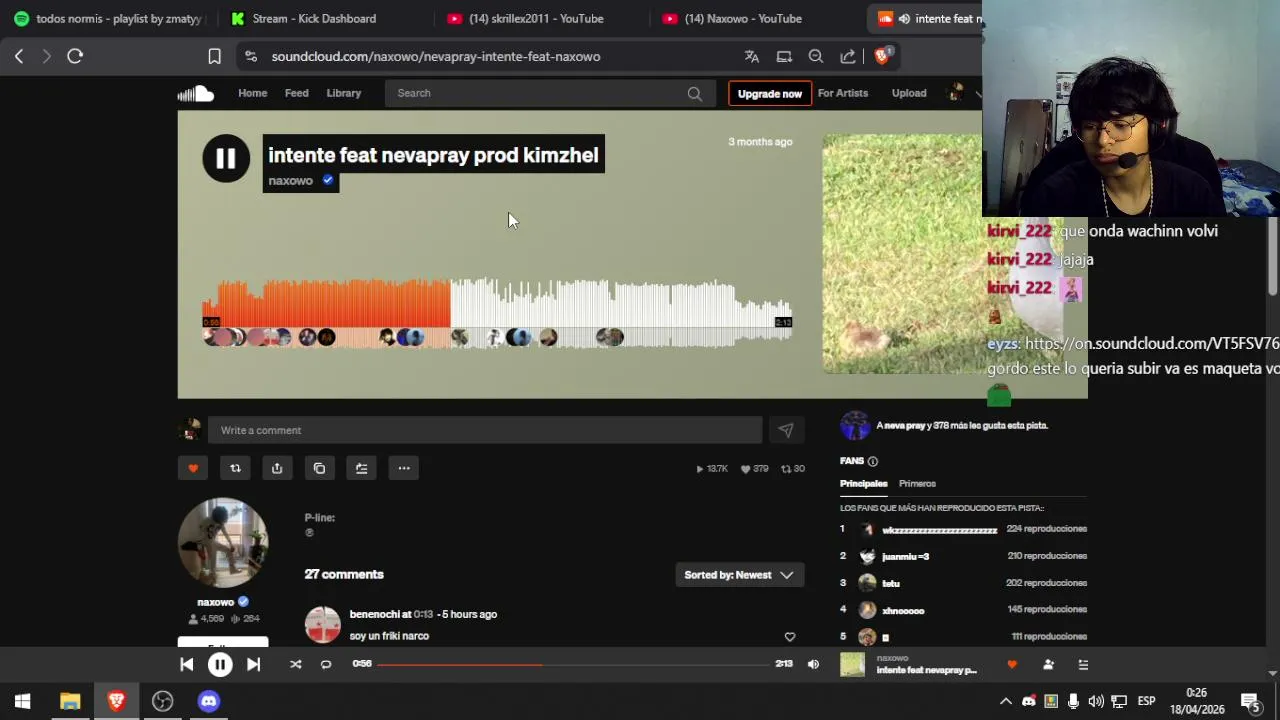Open For Artists link
This screenshot has height=720, width=1280.
pyautogui.click(x=843, y=93)
